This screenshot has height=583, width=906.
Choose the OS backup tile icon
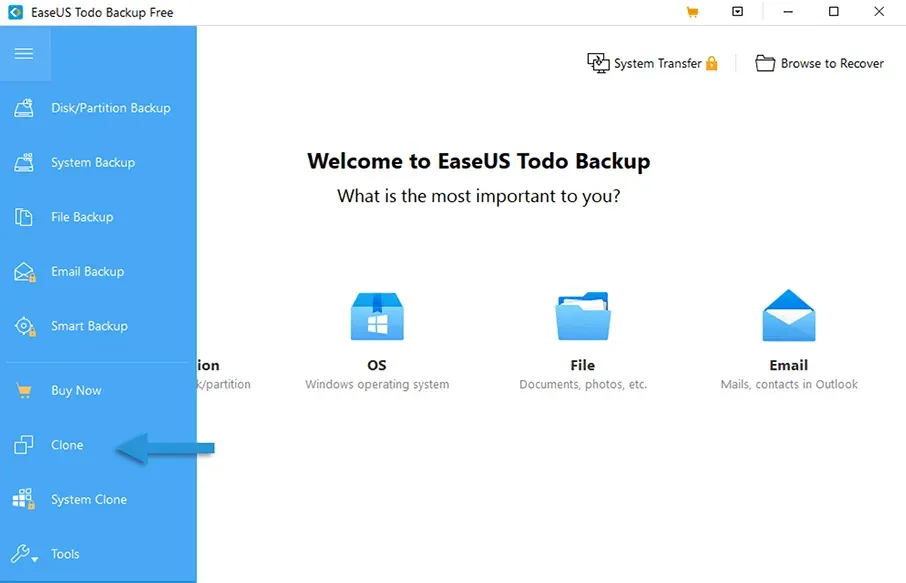pyautogui.click(x=377, y=317)
